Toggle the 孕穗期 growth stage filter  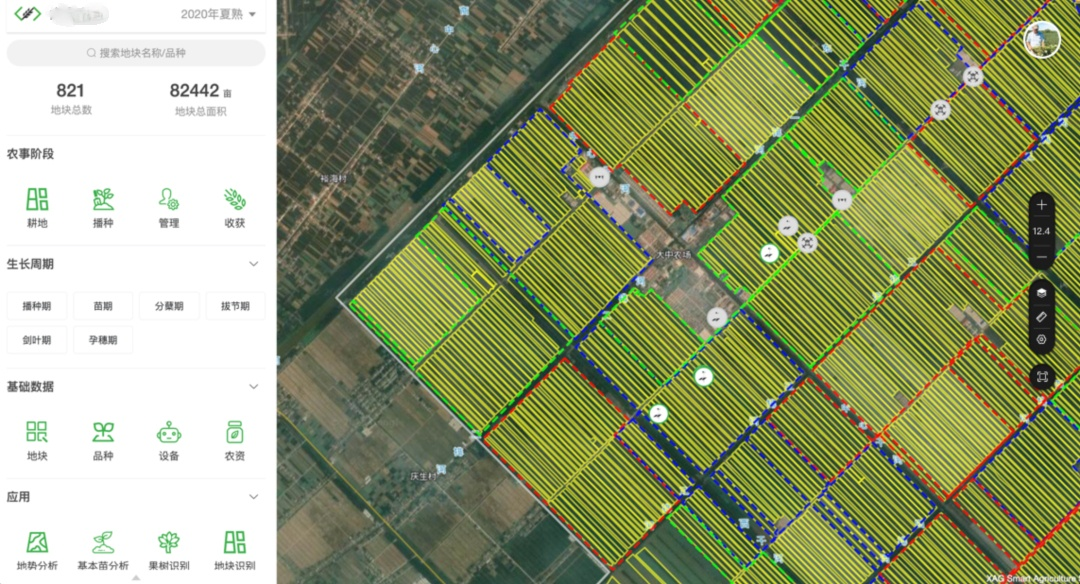(103, 340)
